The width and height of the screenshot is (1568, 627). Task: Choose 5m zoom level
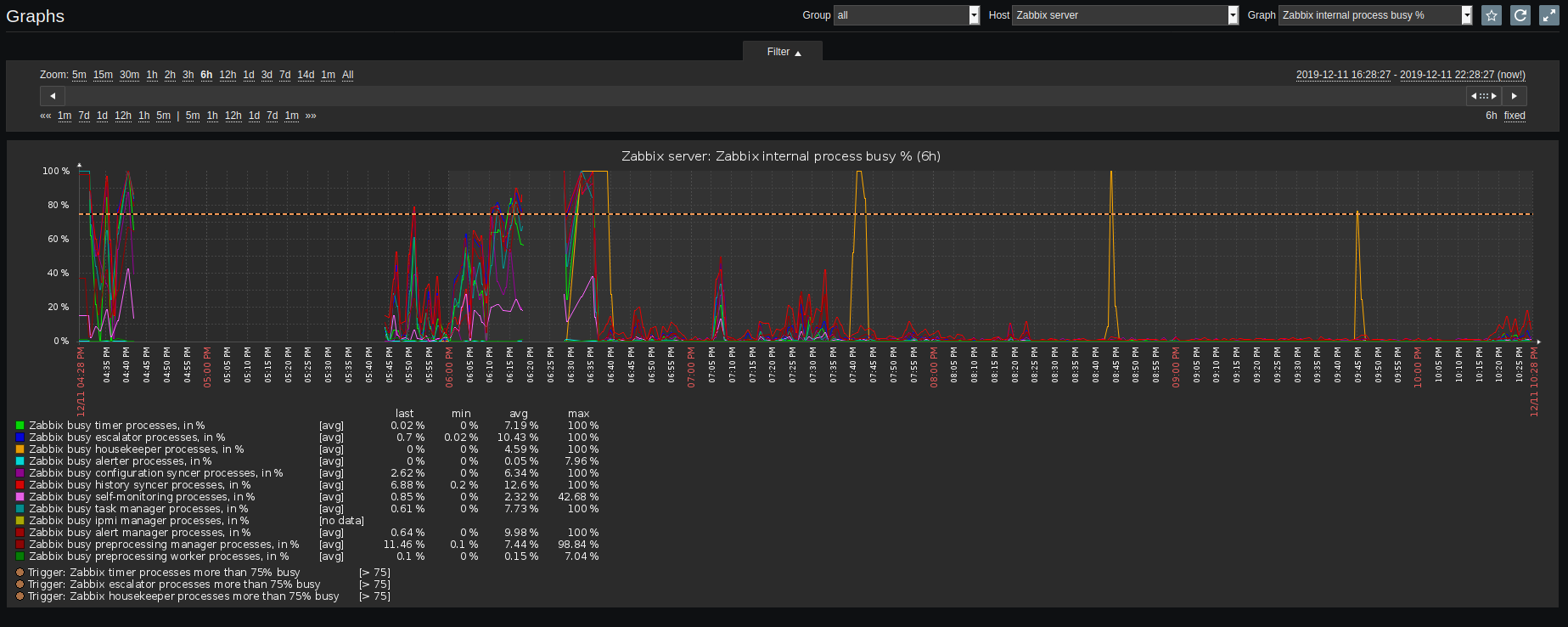79,75
